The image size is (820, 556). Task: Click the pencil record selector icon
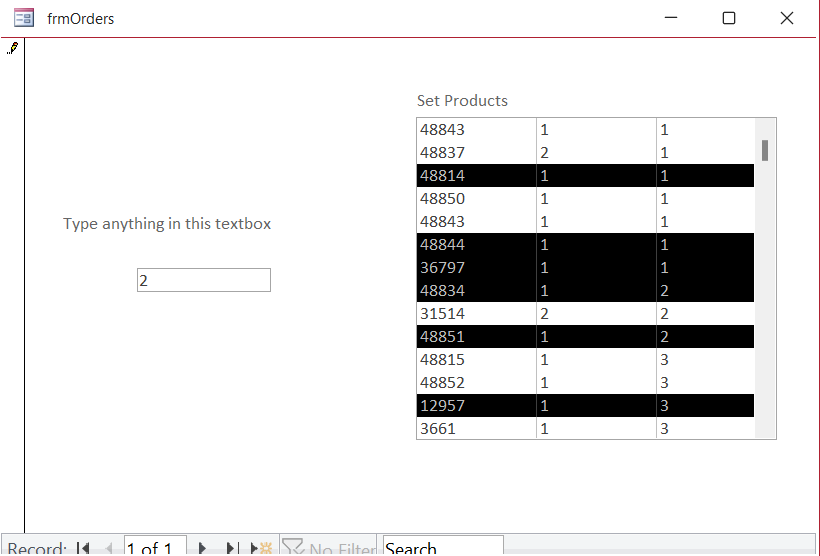click(x=13, y=48)
